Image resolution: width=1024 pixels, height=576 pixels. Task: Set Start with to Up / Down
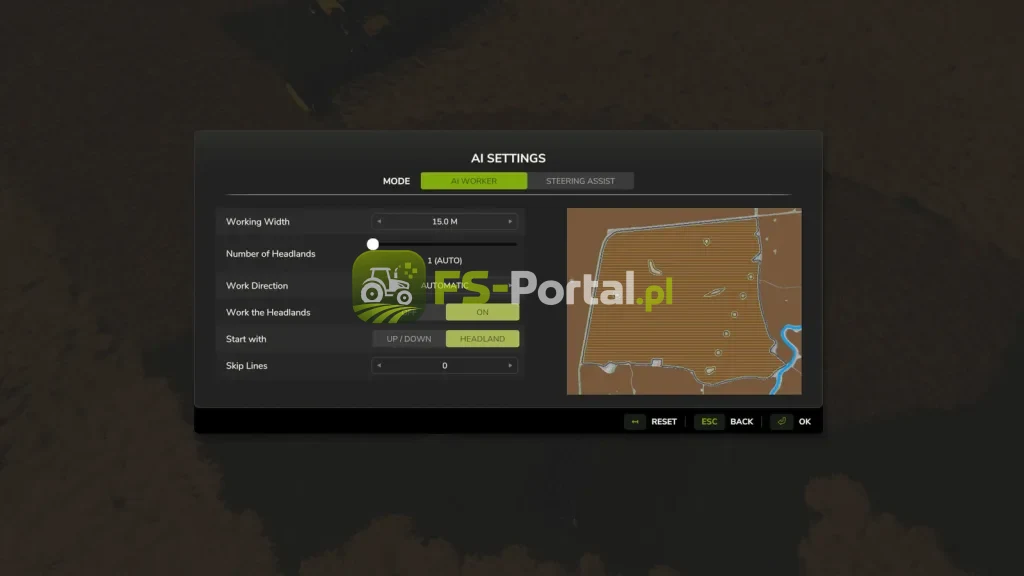coord(409,339)
